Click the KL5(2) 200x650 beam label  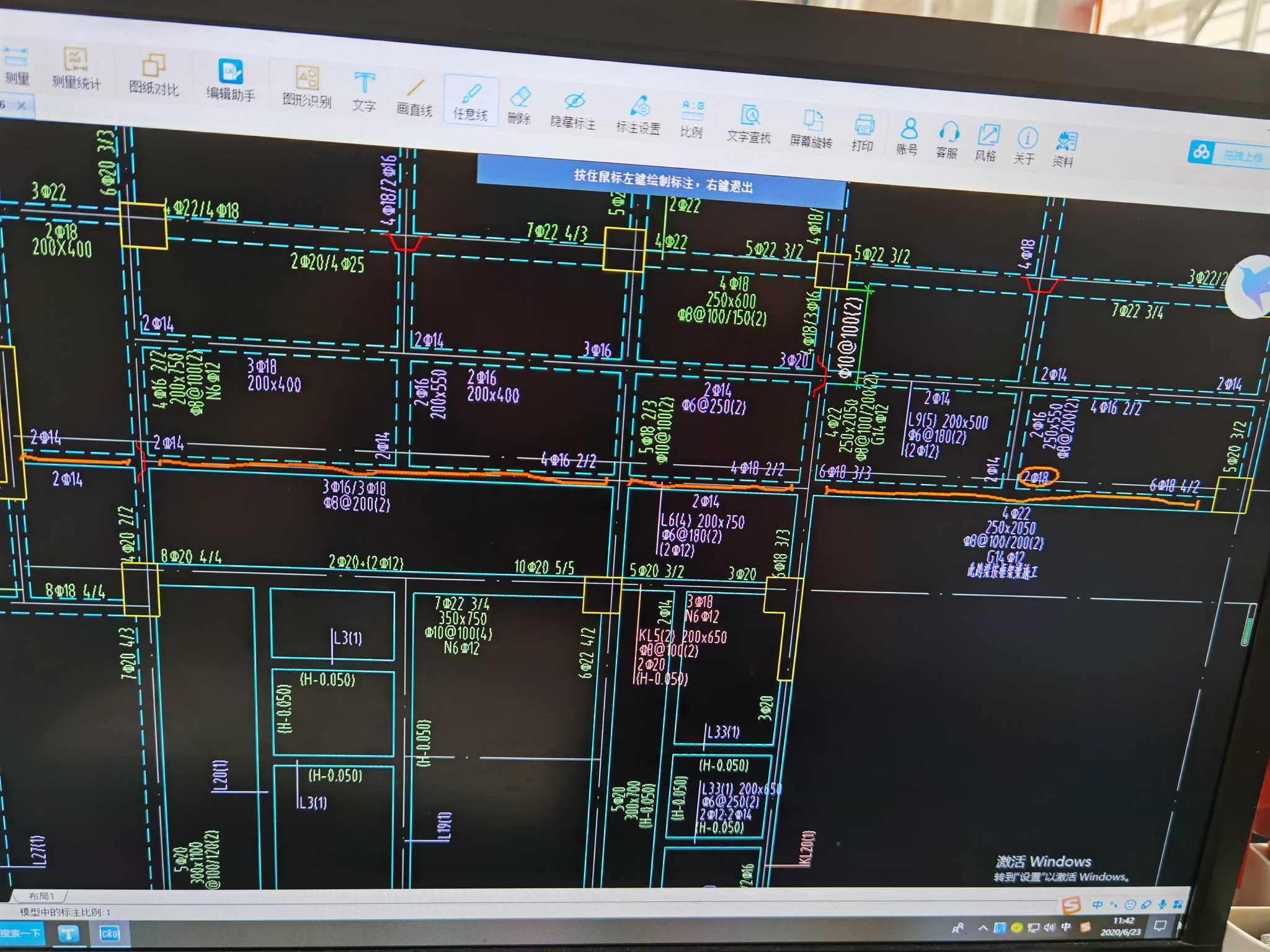click(x=682, y=637)
